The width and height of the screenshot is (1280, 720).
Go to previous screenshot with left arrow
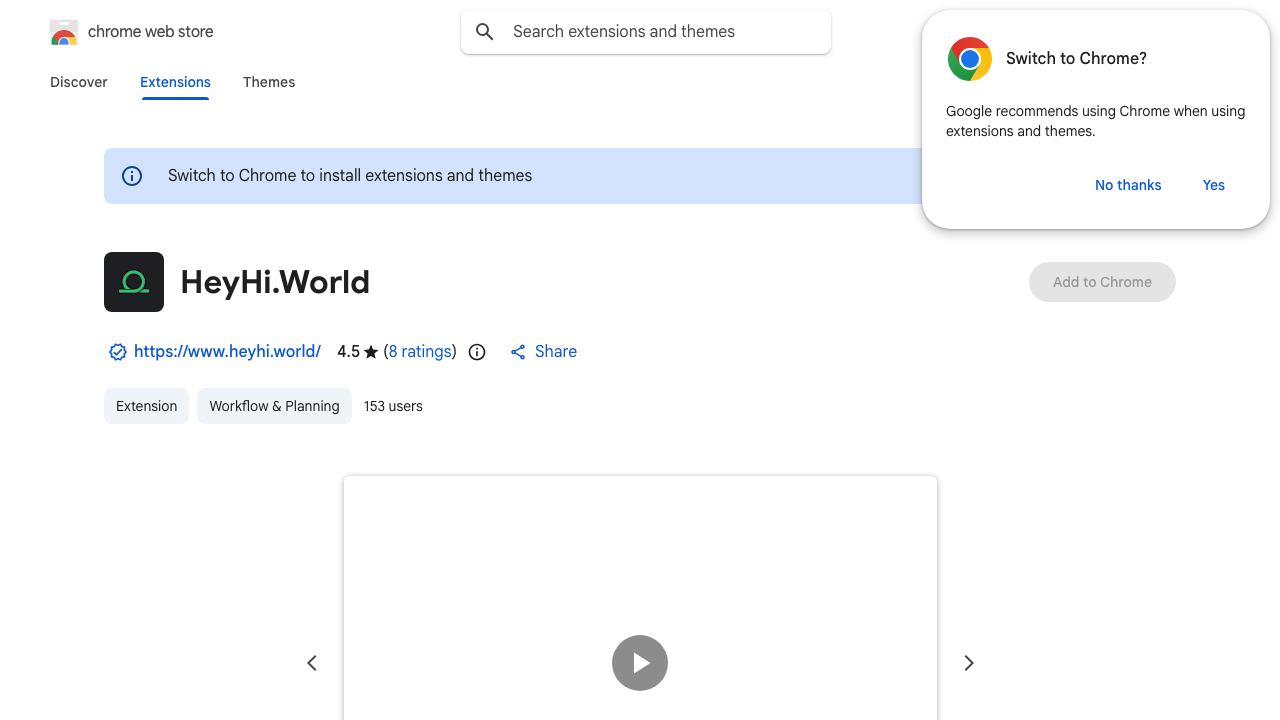312,663
